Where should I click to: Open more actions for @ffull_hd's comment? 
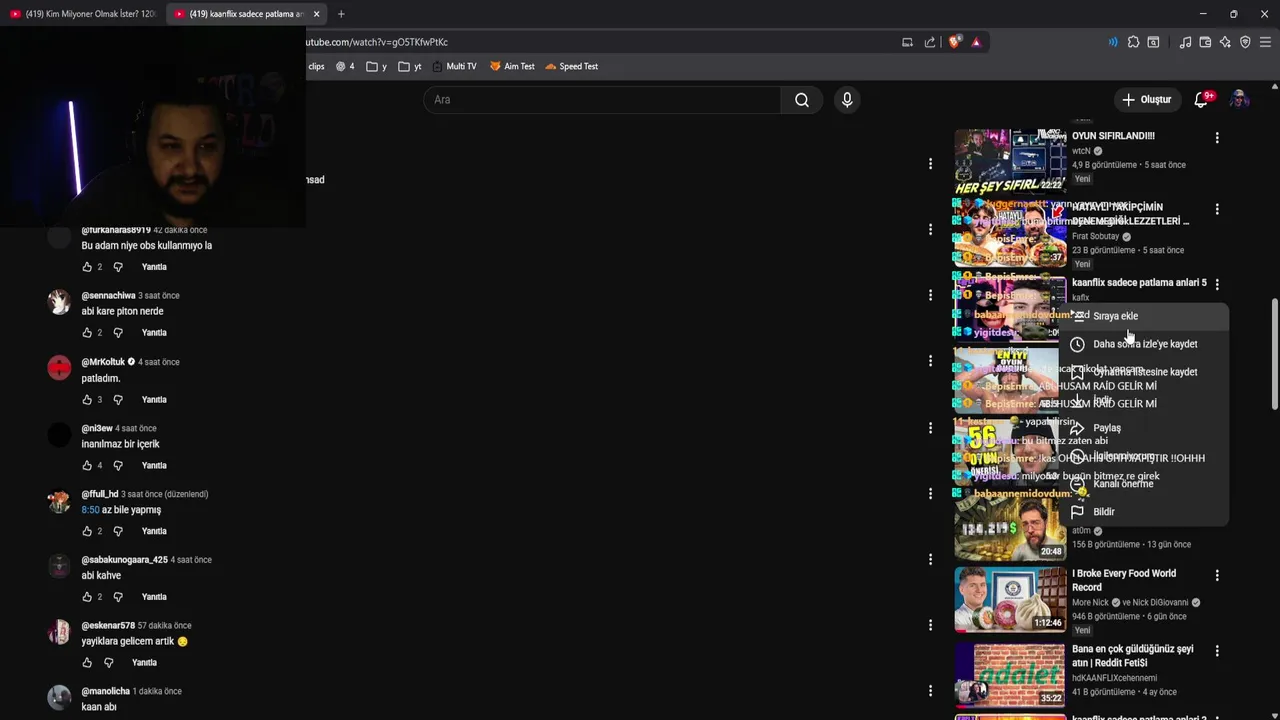point(930,493)
